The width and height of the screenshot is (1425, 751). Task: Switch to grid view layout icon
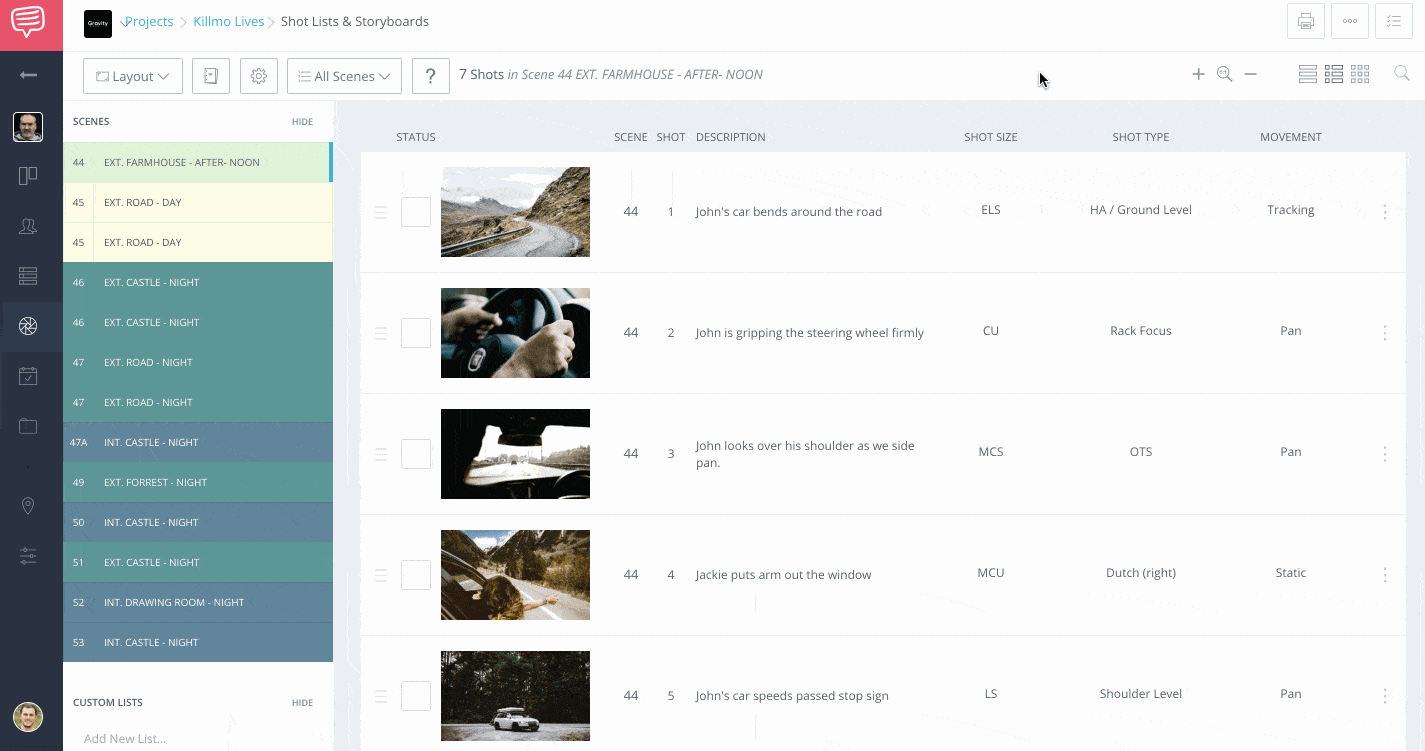[1360, 74]
